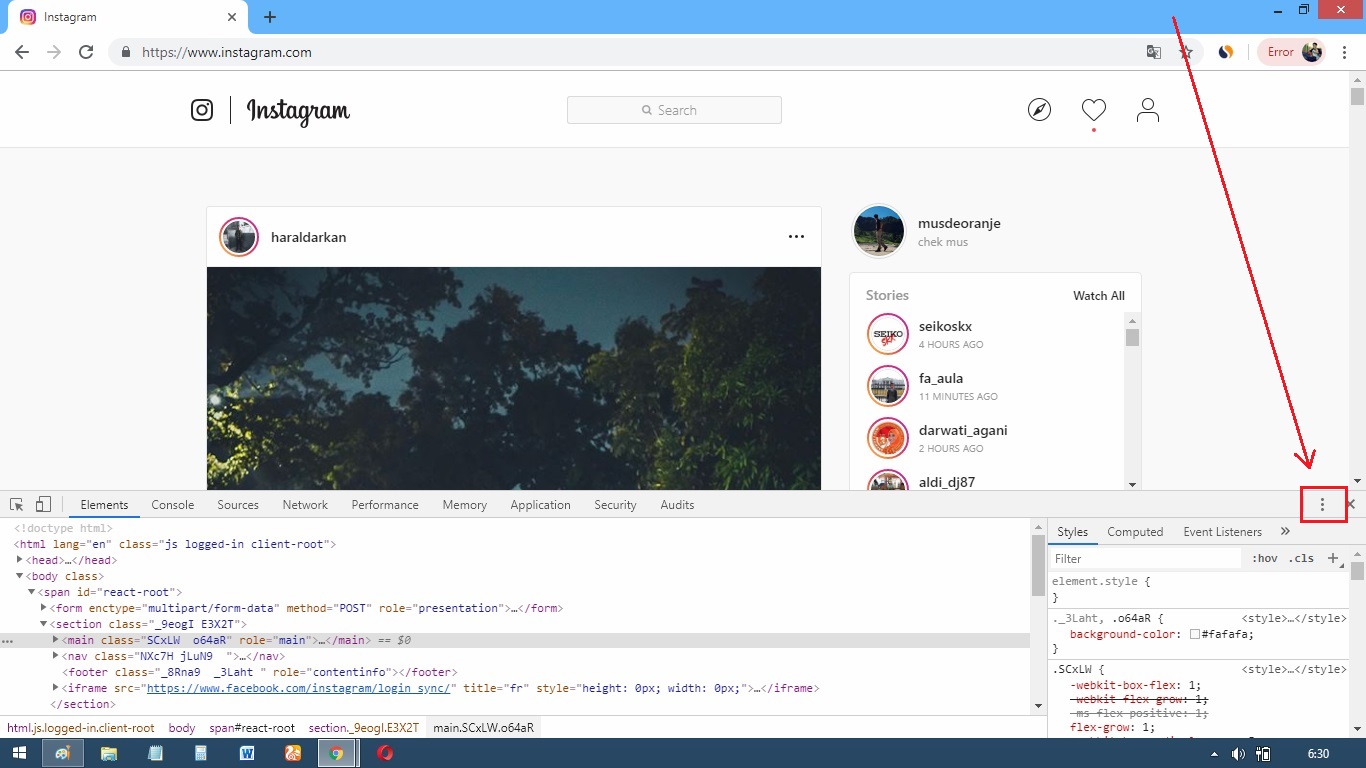Click the facebook login_sync iframe URL

[x=301, y=688]
